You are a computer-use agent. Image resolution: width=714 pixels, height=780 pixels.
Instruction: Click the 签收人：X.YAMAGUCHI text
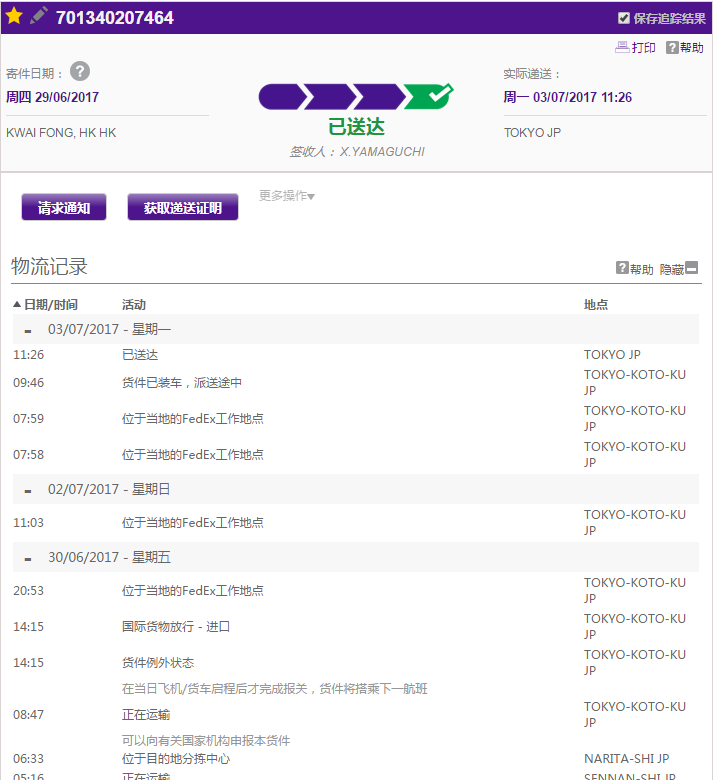(357, 152)
